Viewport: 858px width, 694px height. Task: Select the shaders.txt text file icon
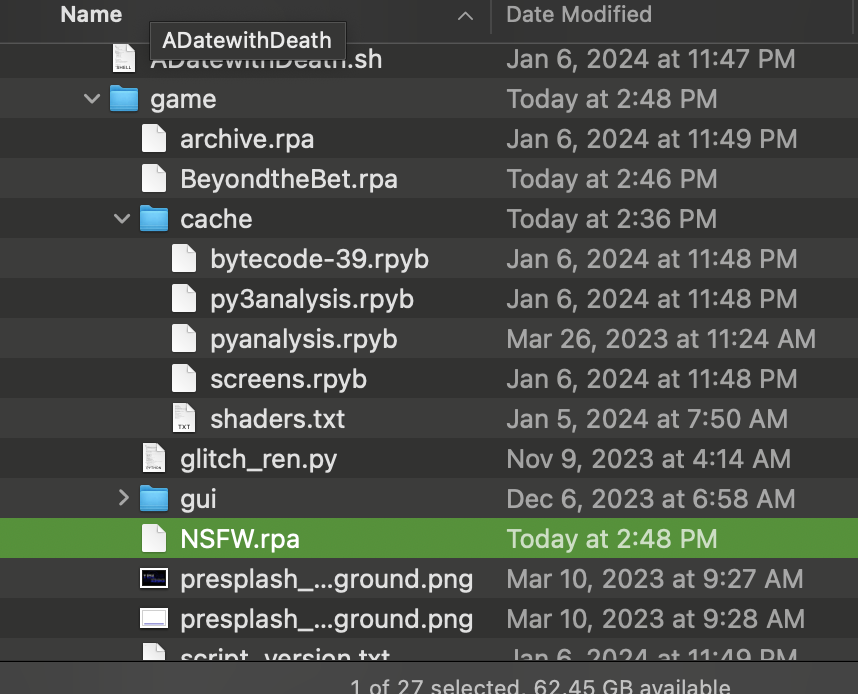pos(183,419)
